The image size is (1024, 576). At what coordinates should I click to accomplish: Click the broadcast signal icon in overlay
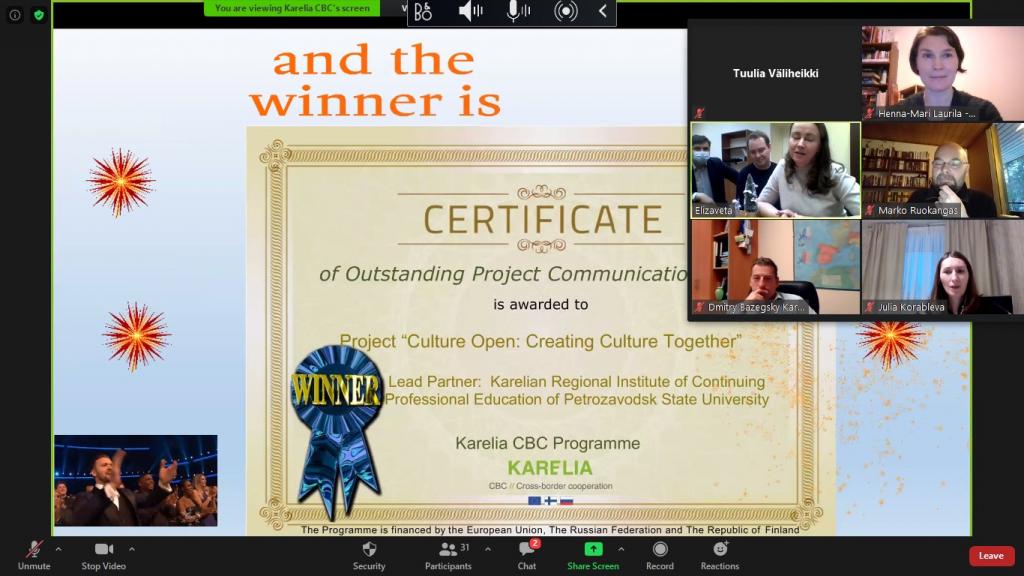tap(566, 11)
